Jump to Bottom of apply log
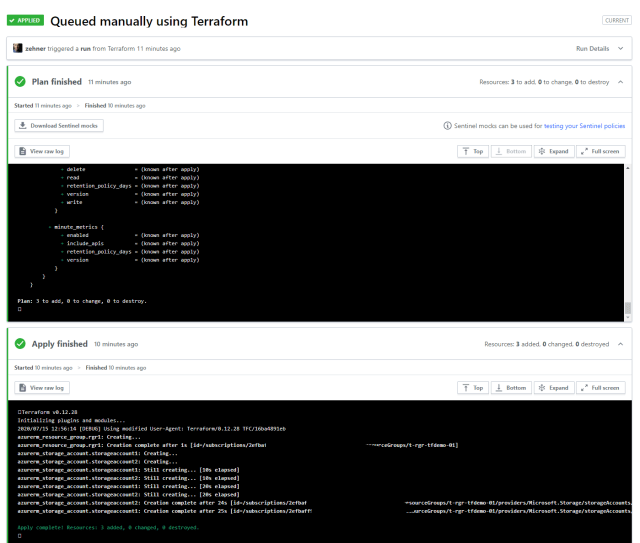 [511, 387]
